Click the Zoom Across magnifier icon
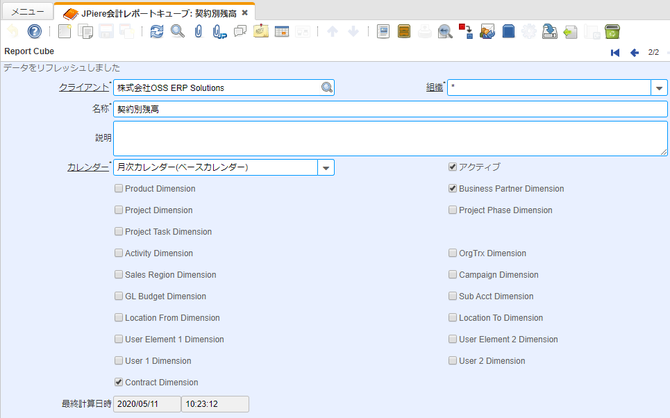 click(445, 31)
